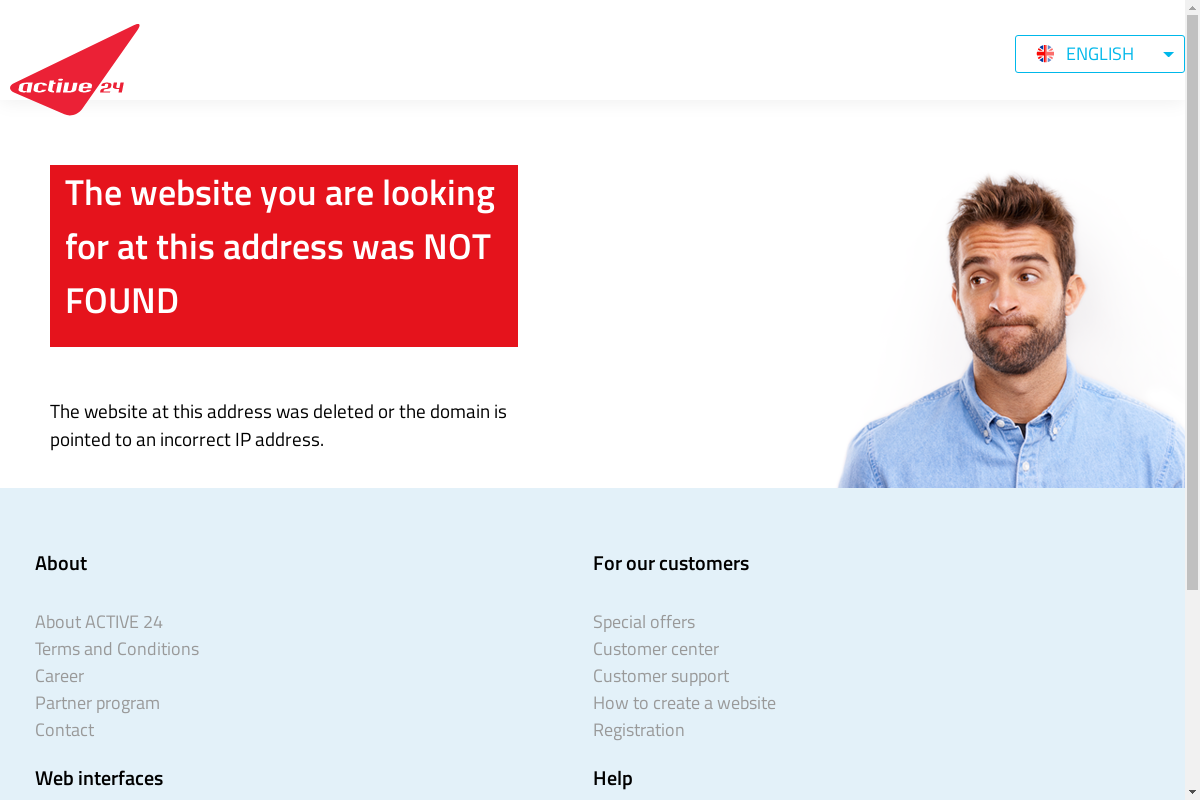Image resolution: width=1200 pixels, height=800 pixels.
Task: Click the Registration link
Action: click(x=639, y=730)
